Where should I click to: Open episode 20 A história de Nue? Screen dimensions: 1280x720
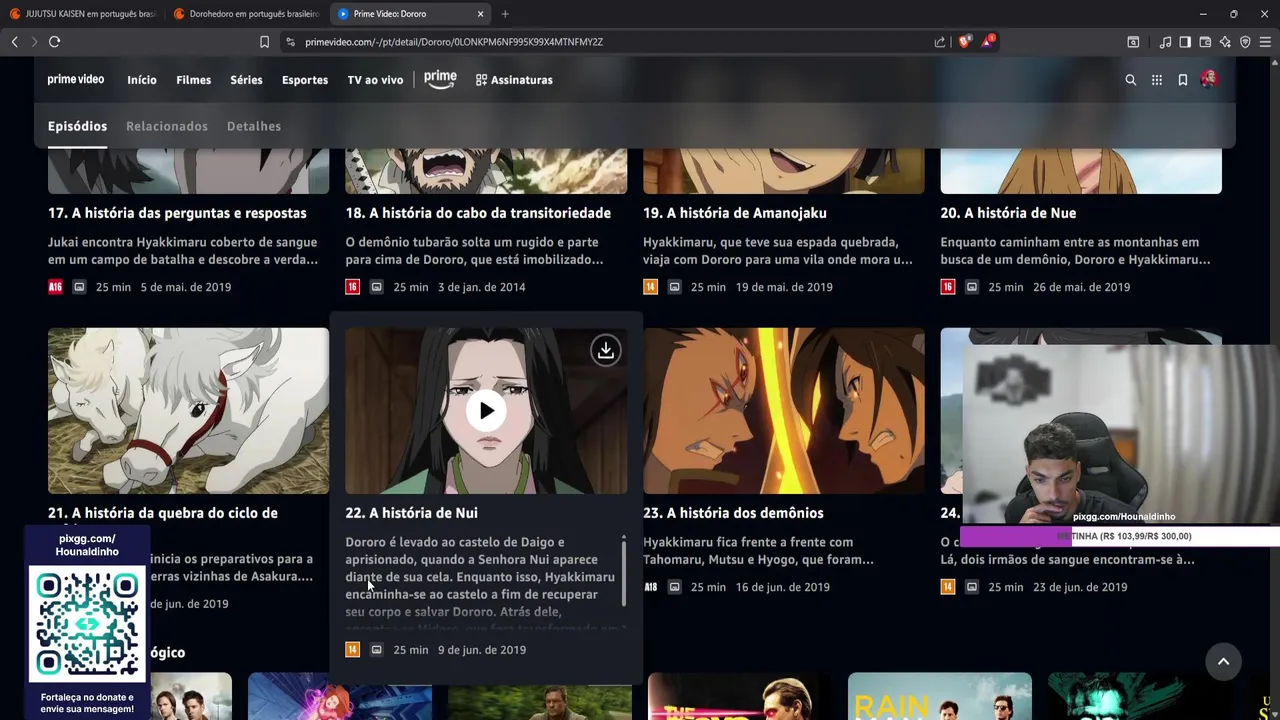click(x=1008, y=213)
